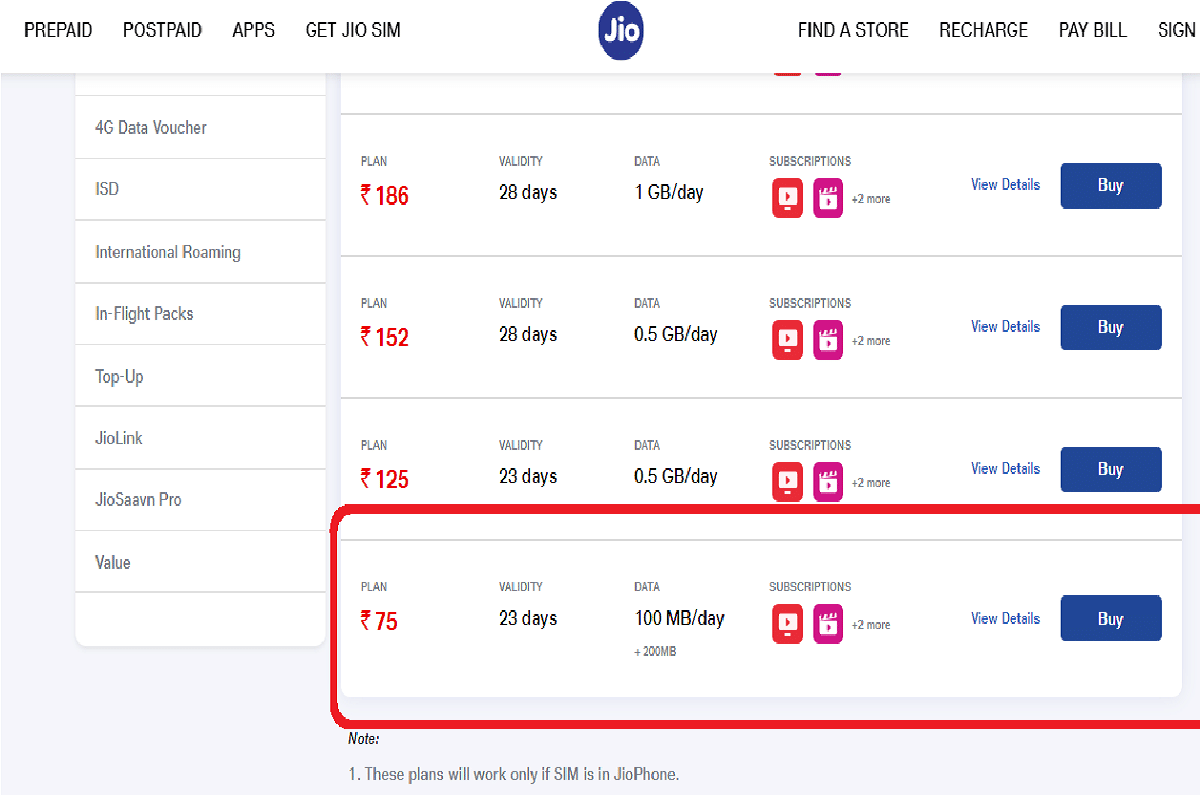Buy the ₹75 plan
Viewport: 1200px width, 800px height.
pyautogui.click(x=1111, y=620)
